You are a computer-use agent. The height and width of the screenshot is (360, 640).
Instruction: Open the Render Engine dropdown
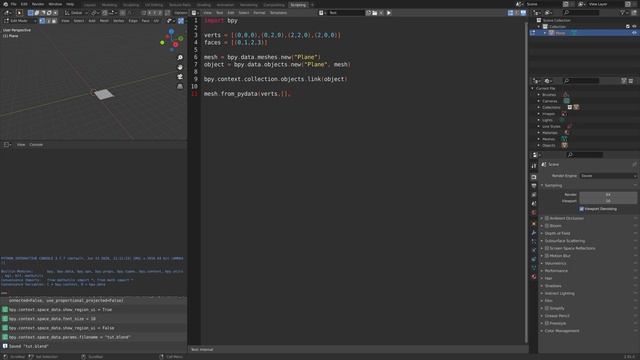click(608, 176)
